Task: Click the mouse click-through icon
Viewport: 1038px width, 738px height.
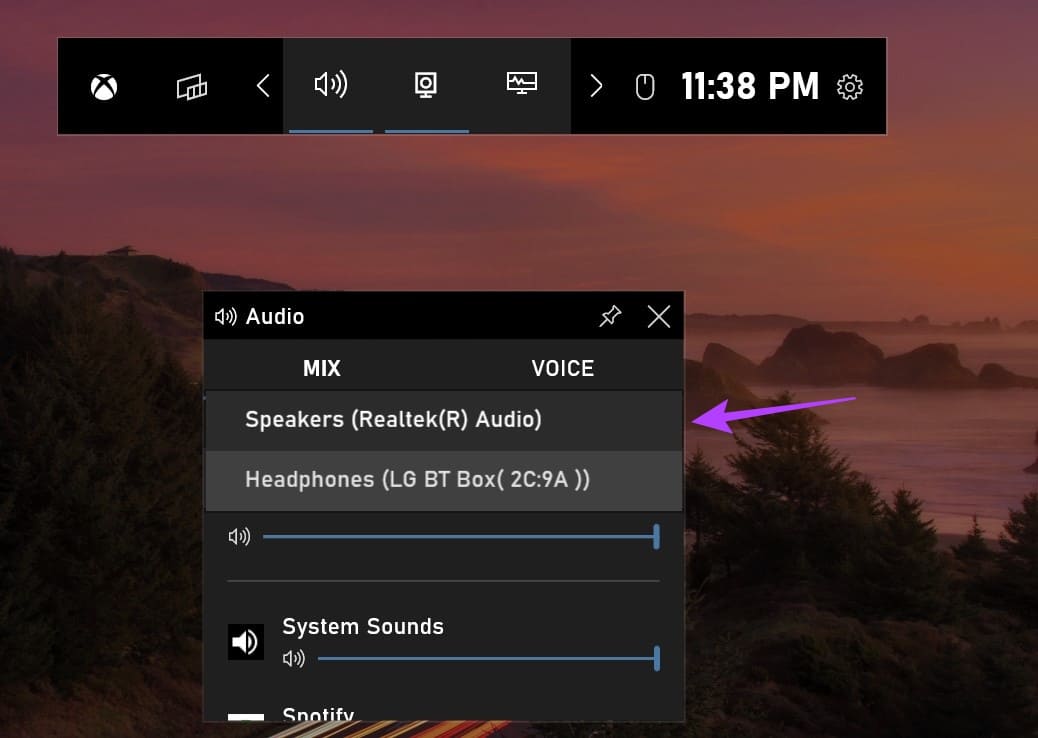Action: [645, 87]
